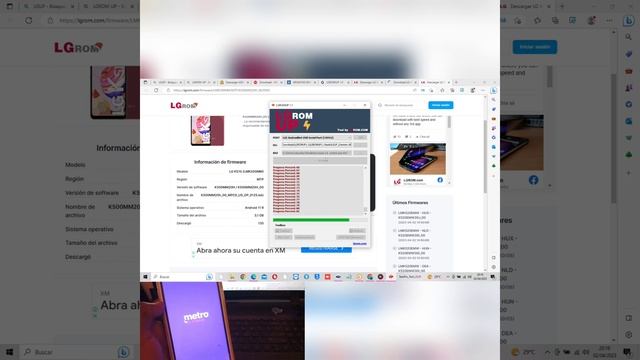
Task: Click the large blue Iniciar sesión button
Action: click(x=535, y=47)
